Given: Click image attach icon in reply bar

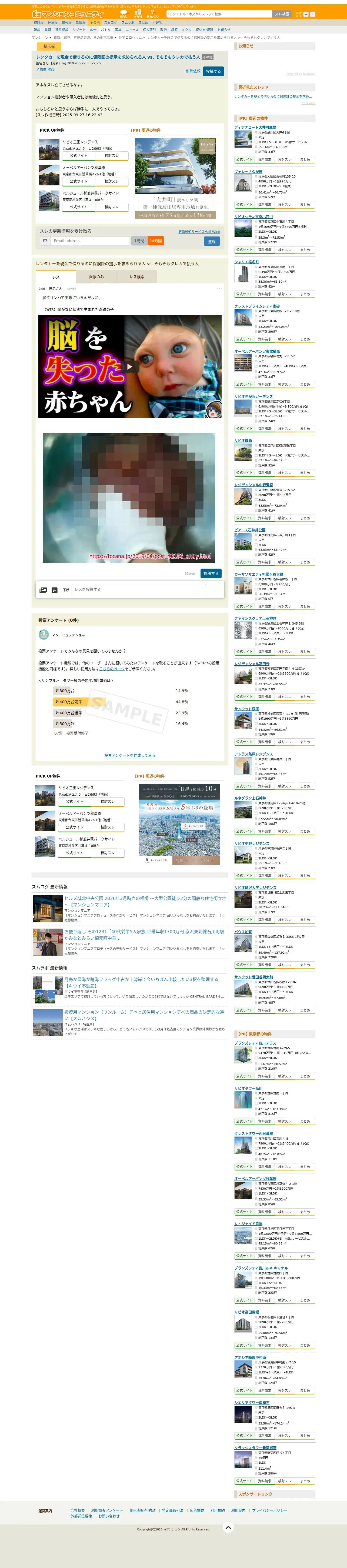Looking at the screenshot, I should pyautogui.click(x=43, y=590).
